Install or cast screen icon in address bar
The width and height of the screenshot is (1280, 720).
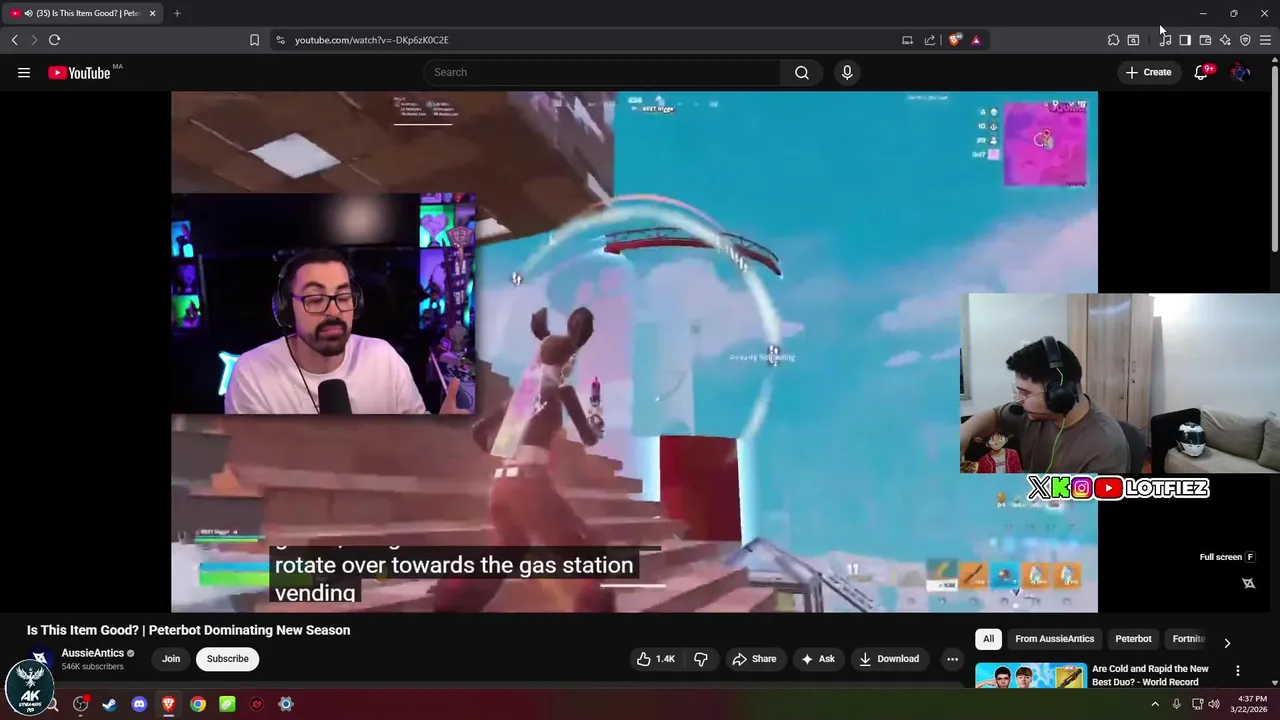pyautogui.click(x=907, y=40)
